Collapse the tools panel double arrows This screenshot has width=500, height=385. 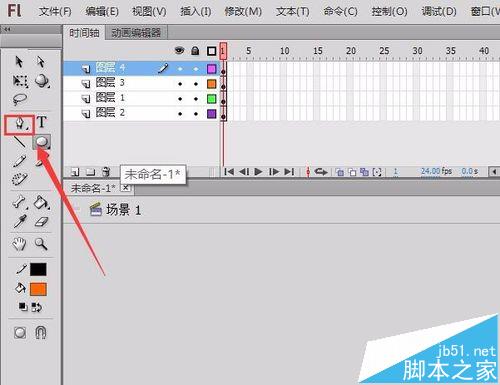(7, 29)
